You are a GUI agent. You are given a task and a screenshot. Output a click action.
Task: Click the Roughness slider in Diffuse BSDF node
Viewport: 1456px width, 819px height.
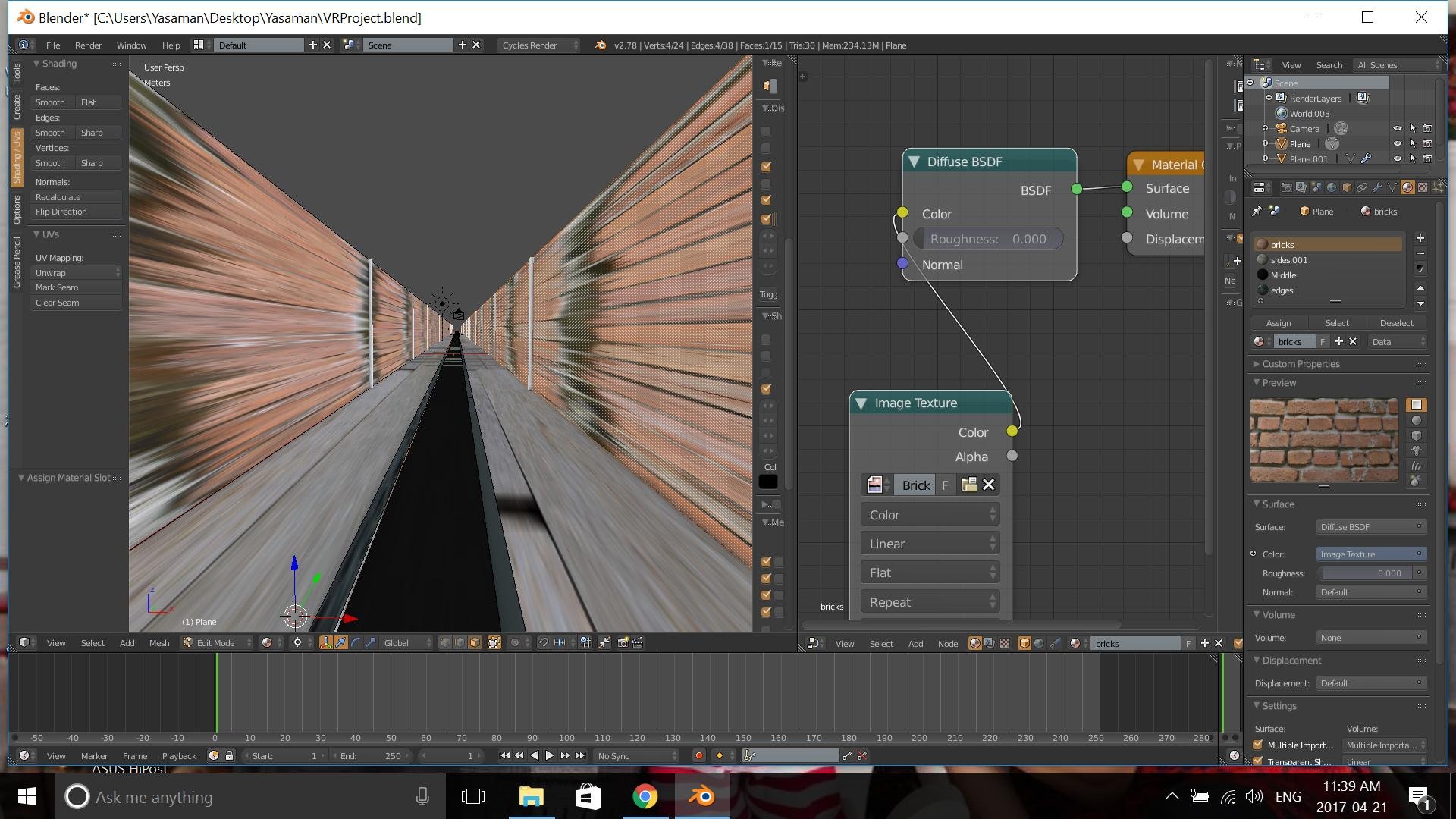987,239
